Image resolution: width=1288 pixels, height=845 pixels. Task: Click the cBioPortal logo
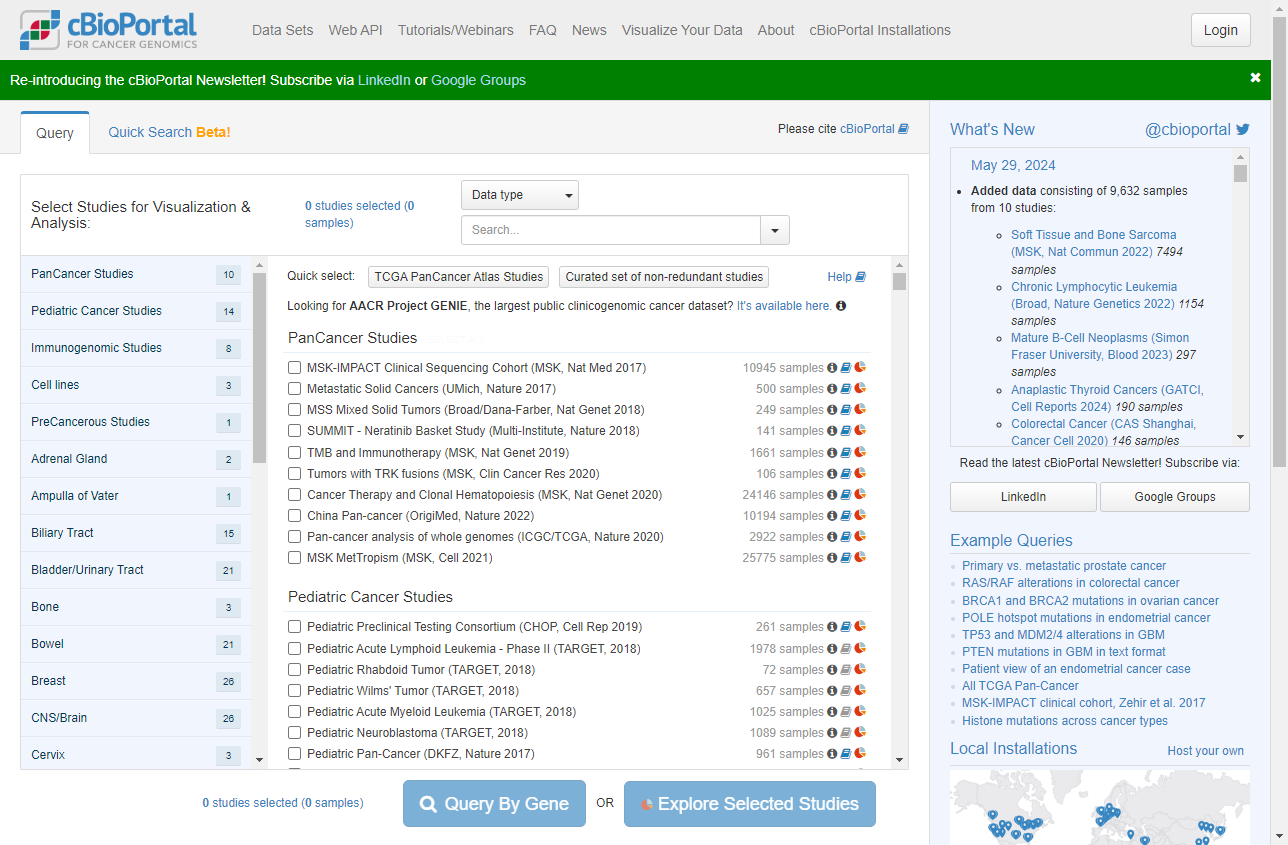108,30
